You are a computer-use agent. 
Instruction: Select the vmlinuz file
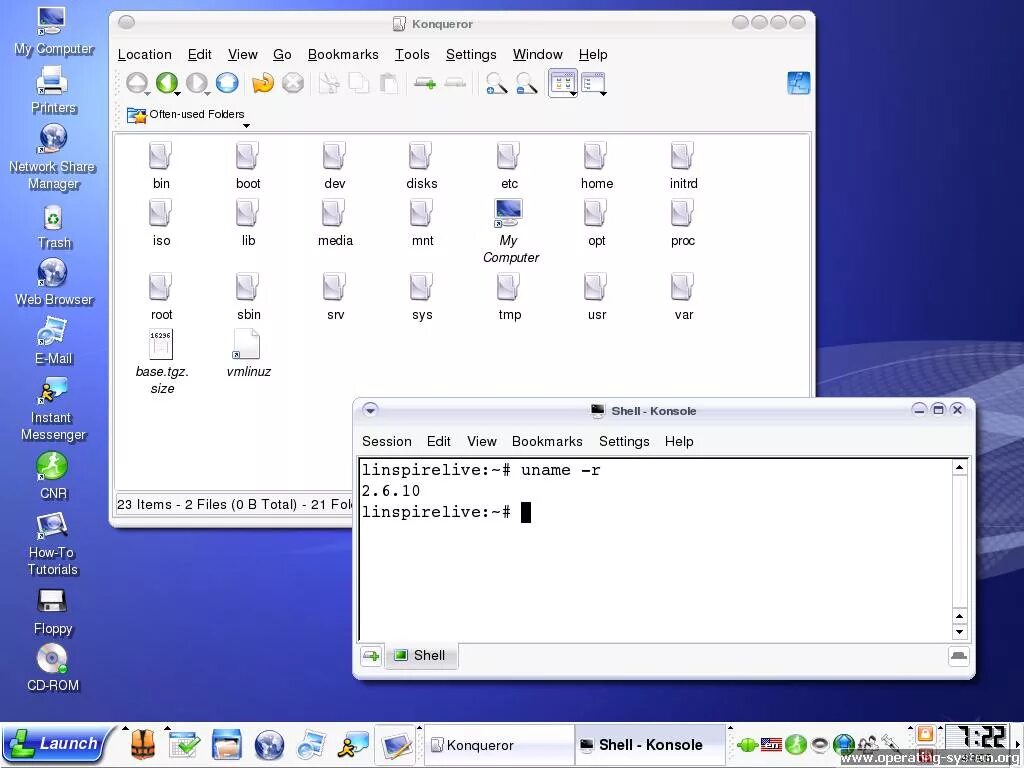pos(248,353)
